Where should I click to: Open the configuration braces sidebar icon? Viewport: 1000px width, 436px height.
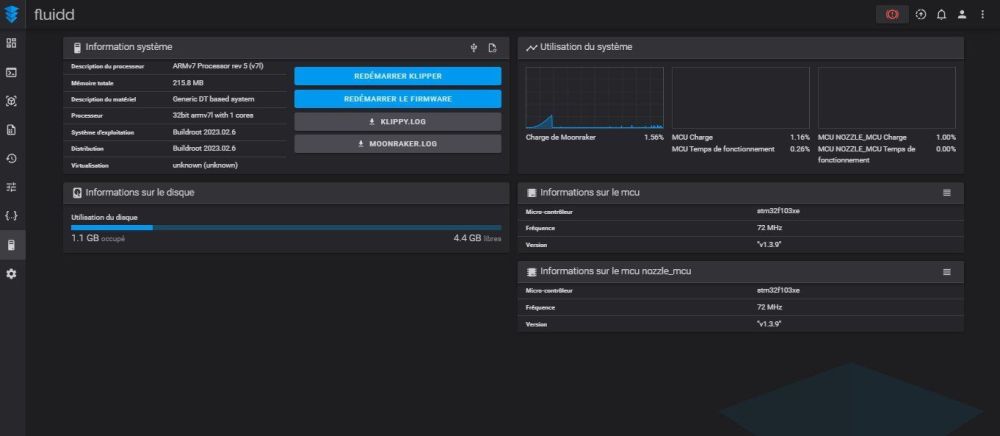[11, 215]
